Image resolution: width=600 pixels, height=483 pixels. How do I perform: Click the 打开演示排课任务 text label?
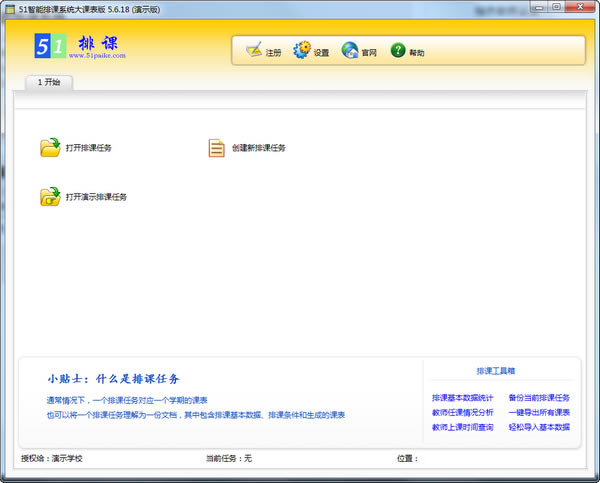[x=97, y=197]
